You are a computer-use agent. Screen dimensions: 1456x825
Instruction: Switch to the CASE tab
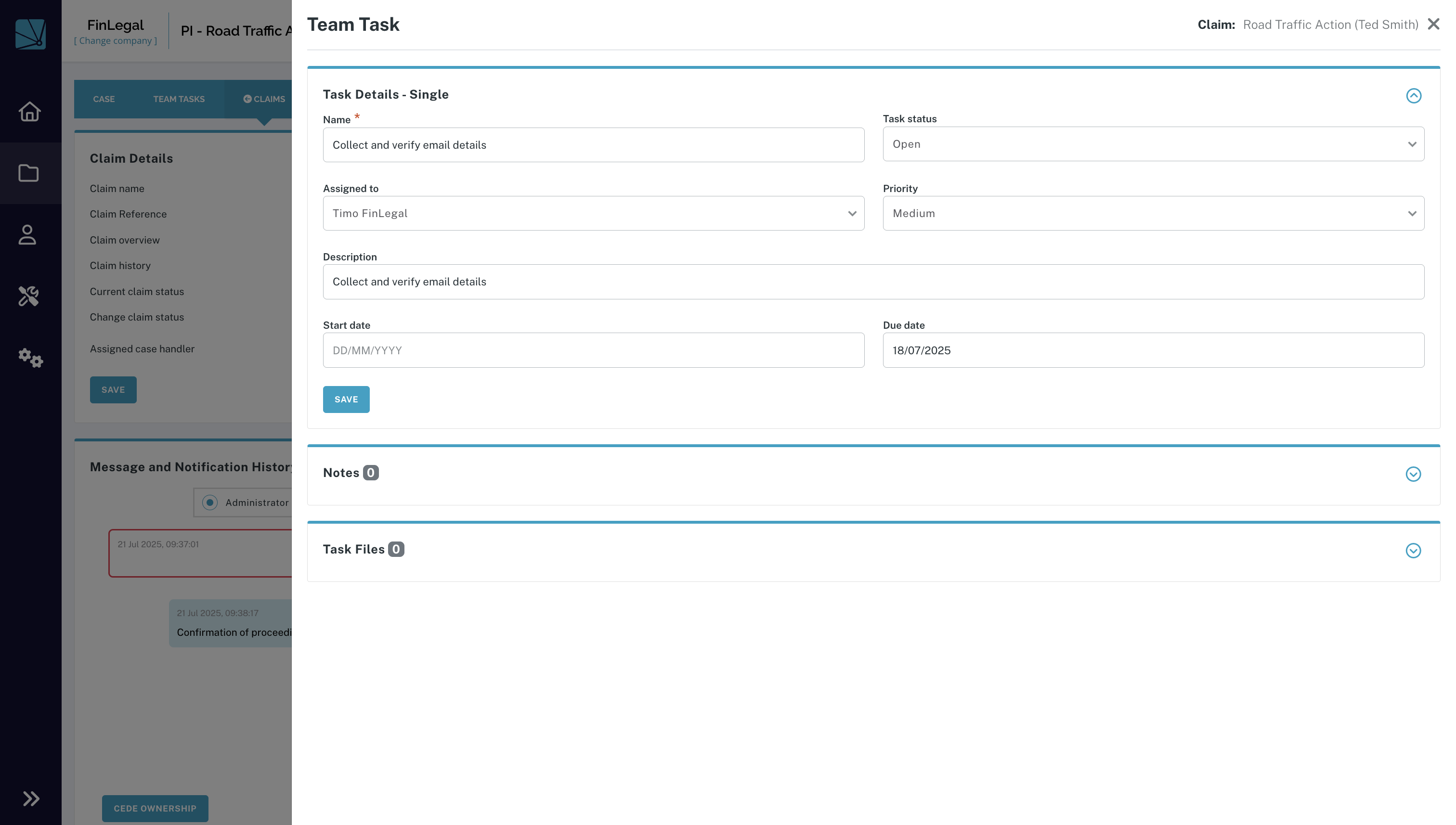(x=104, y=99)
